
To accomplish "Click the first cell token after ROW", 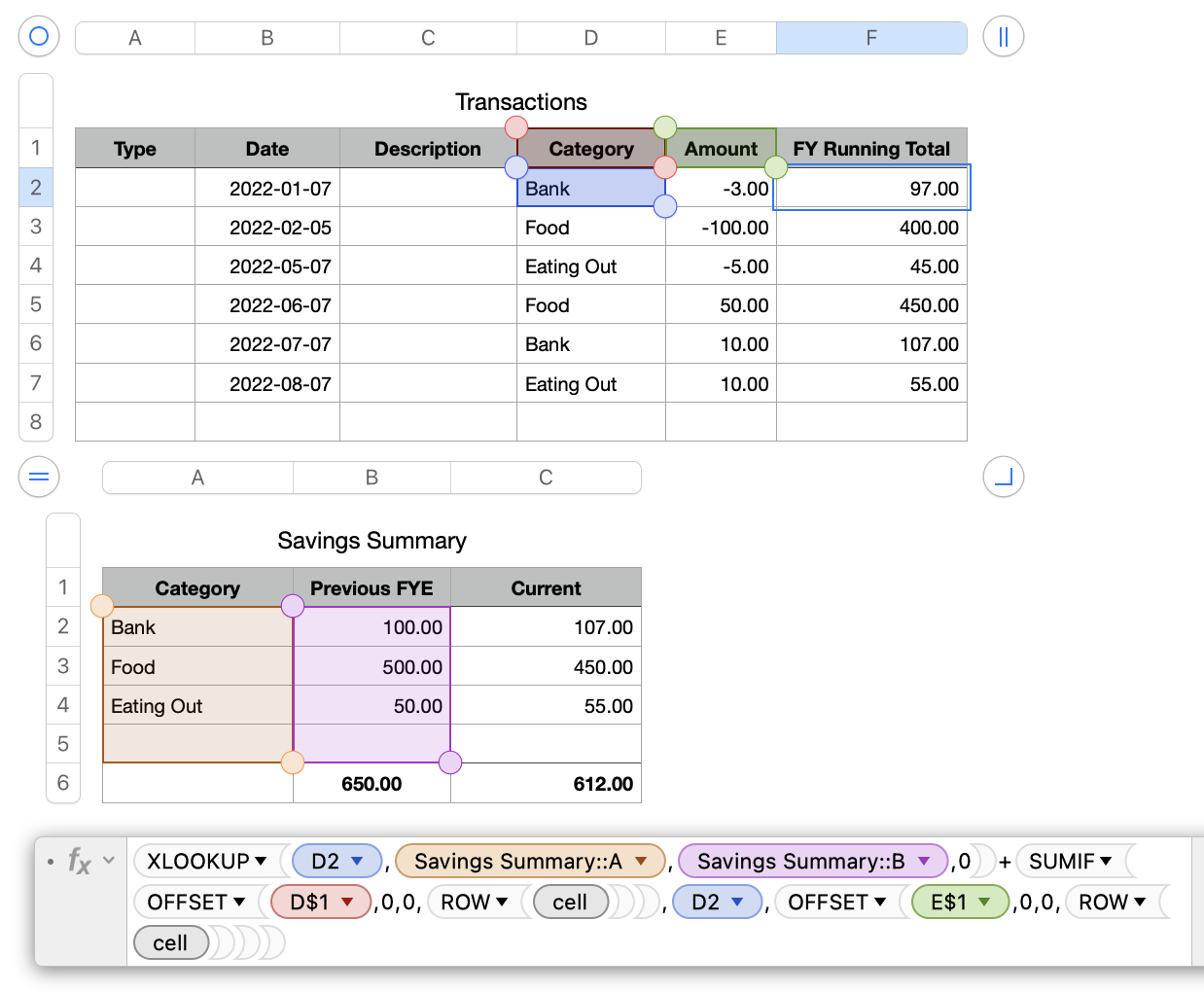I will tap(570, 902).
